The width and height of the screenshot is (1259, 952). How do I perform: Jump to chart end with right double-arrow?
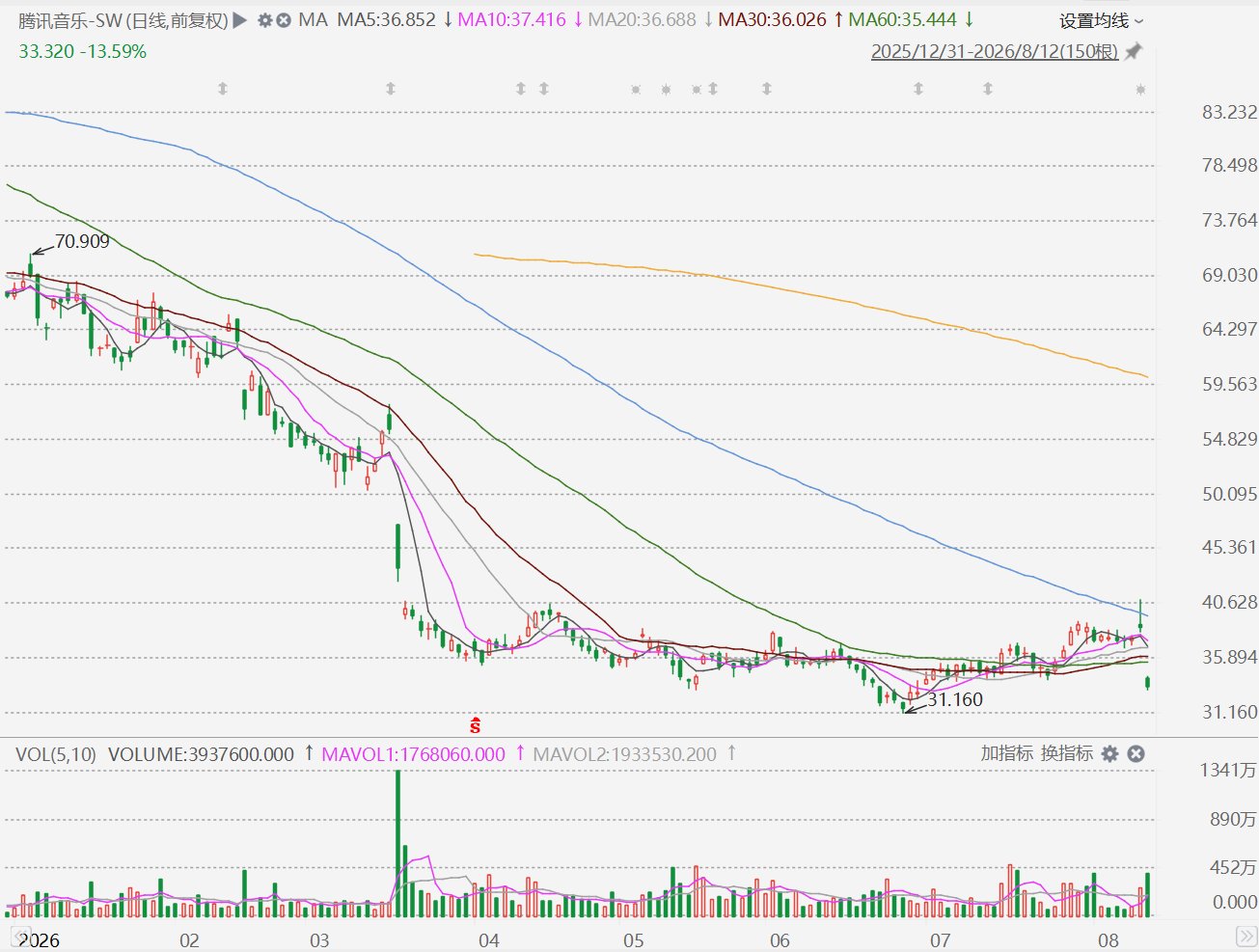[1245, 936]
